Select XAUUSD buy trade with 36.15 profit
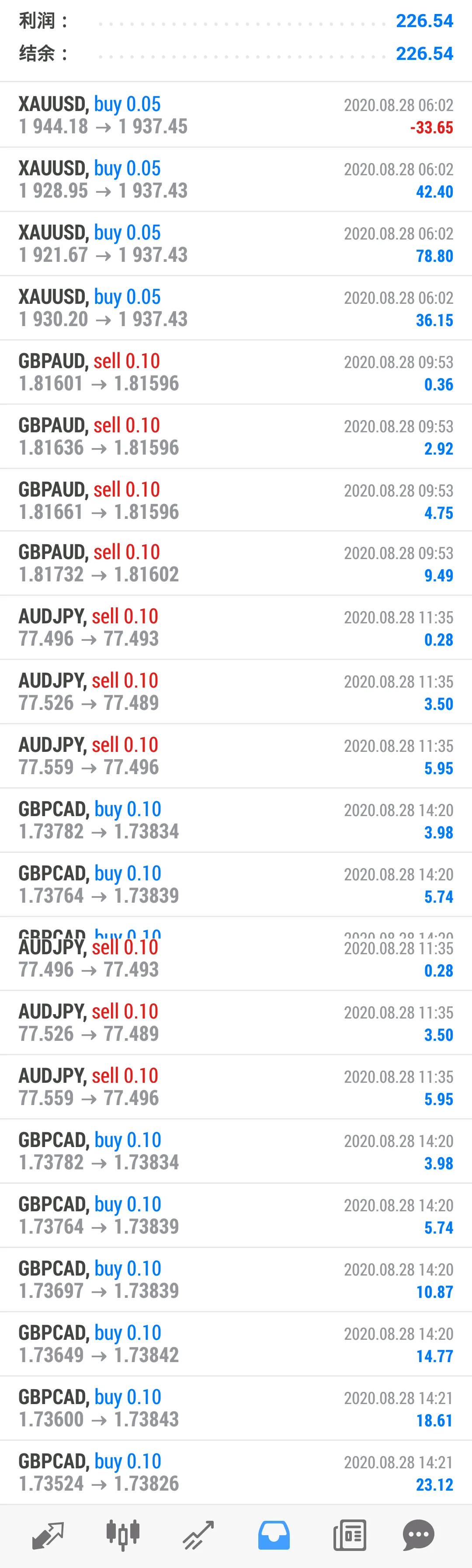 236,308
